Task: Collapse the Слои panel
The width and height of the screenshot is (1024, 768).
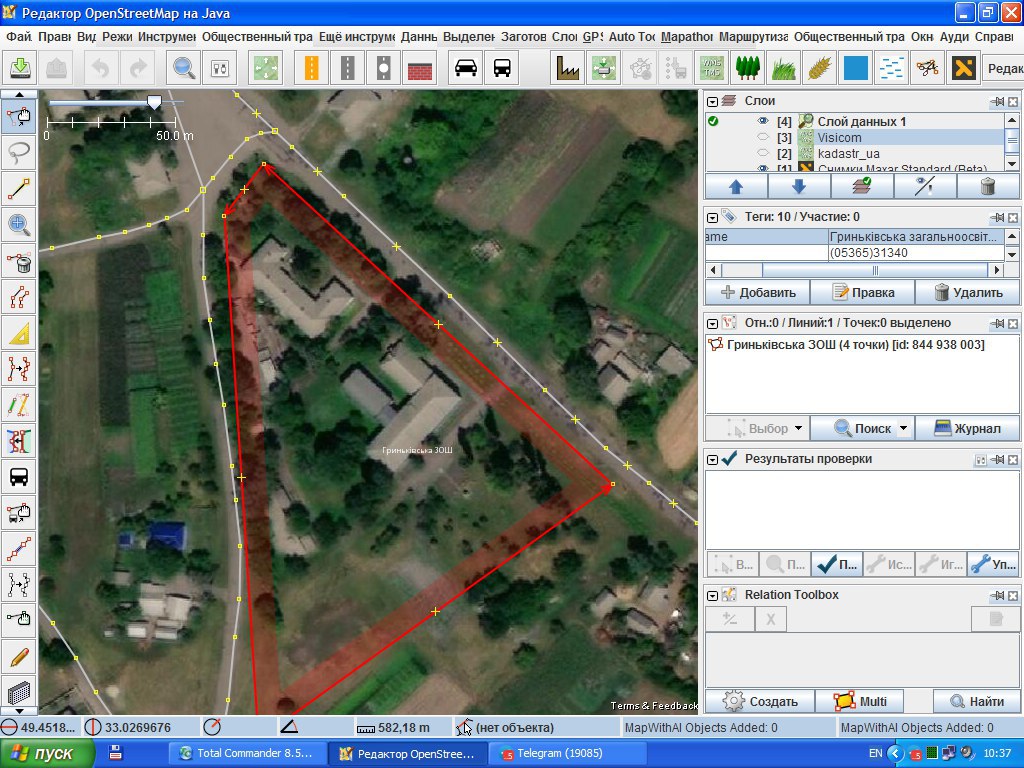Action: (712, 102)
